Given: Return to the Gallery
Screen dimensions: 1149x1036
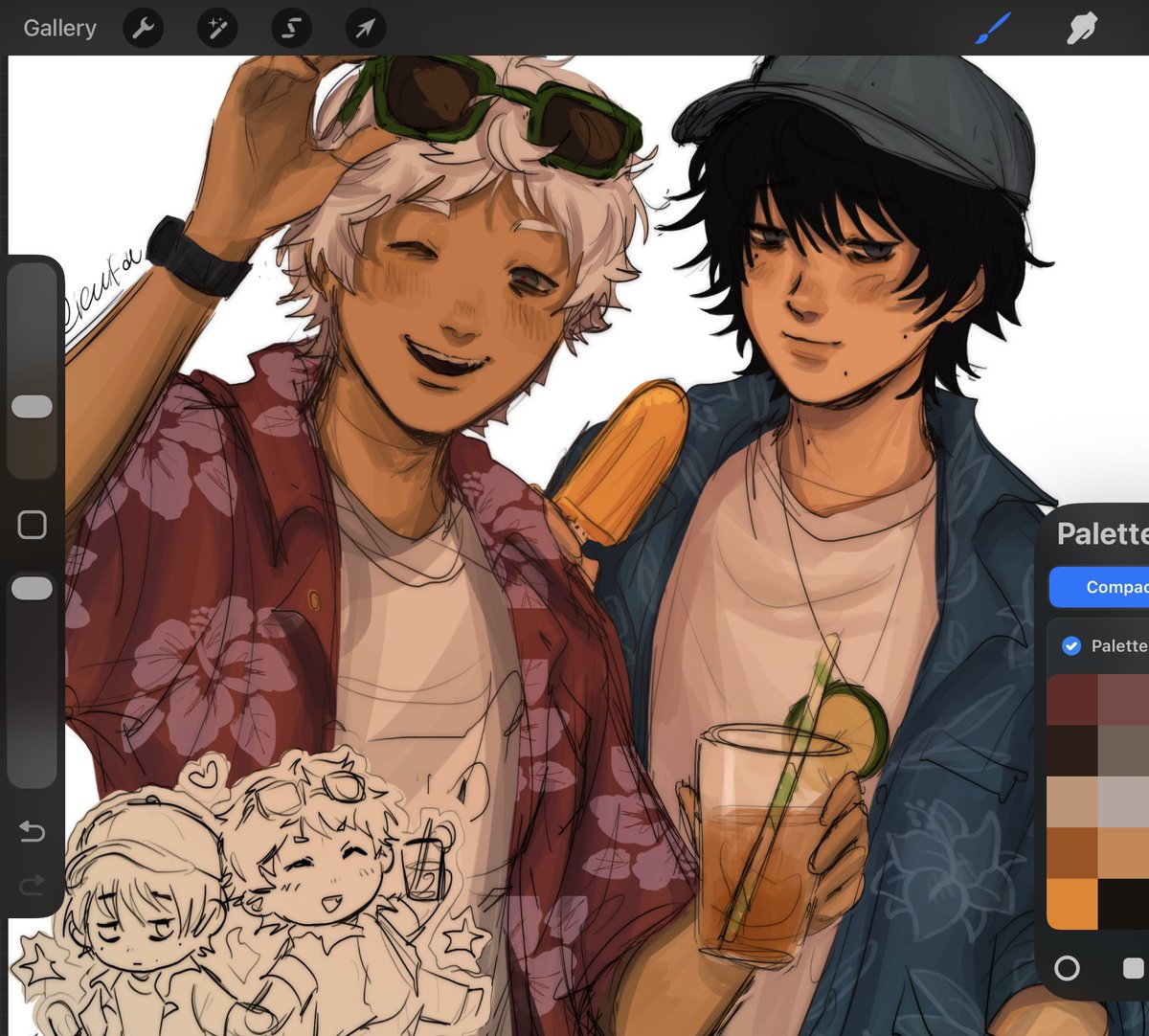Looking at the screenshot, I should click(x=59, y=28).
